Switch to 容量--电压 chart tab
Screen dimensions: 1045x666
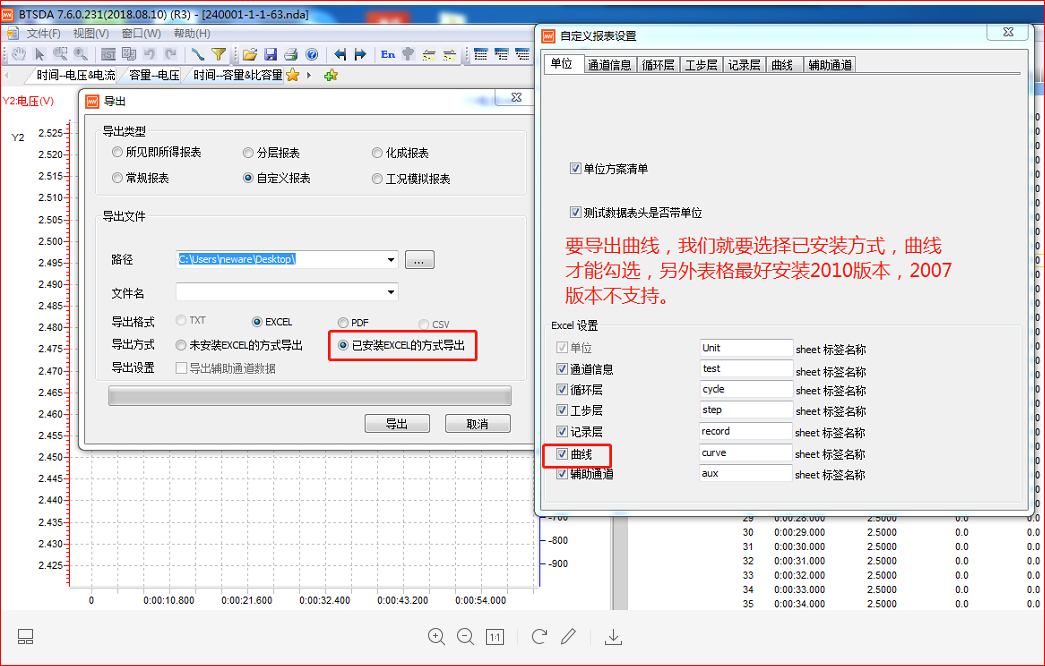tap(154, 75)
